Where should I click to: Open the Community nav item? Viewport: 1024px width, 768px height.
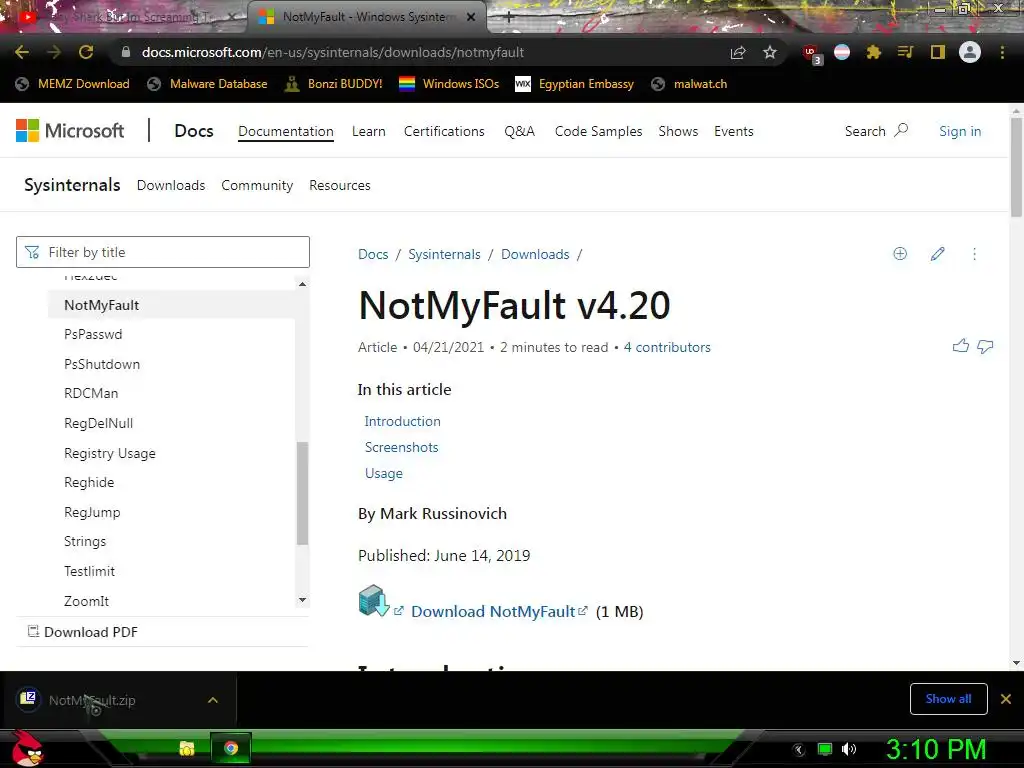point(257,185)
